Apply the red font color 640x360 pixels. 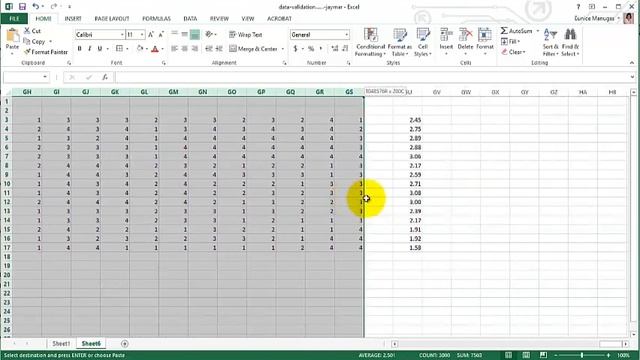pyautogui.click(x=155, y=49)
